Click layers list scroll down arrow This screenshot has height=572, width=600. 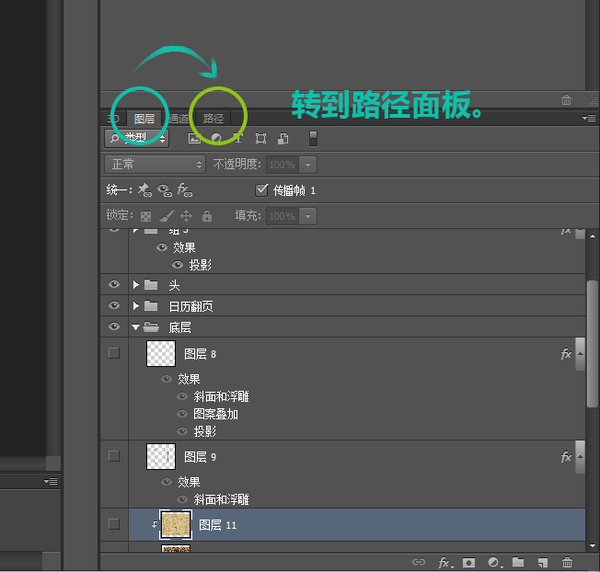(592, 546)
